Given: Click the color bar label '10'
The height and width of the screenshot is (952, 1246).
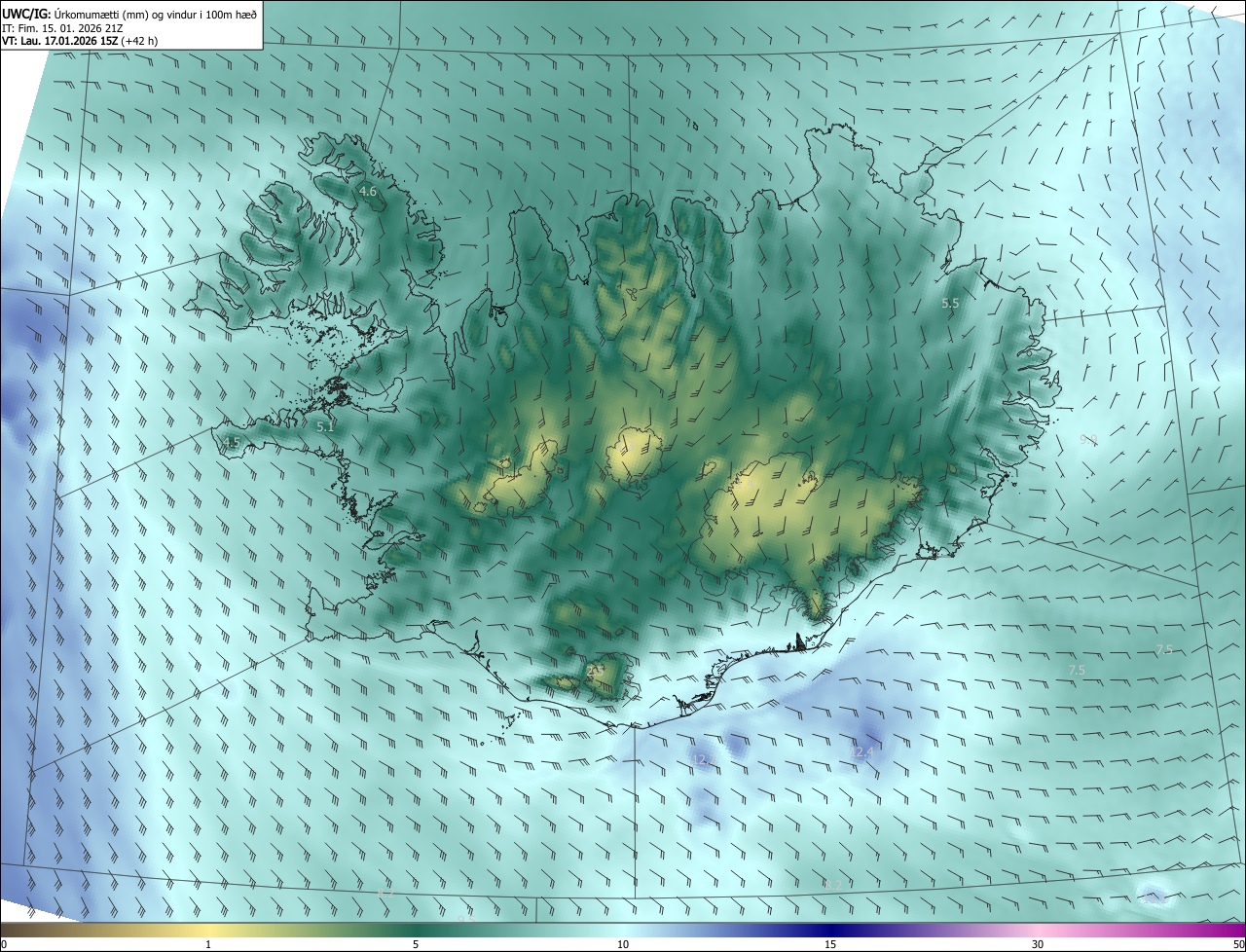Looking at the screenshot, I should 623,944.
